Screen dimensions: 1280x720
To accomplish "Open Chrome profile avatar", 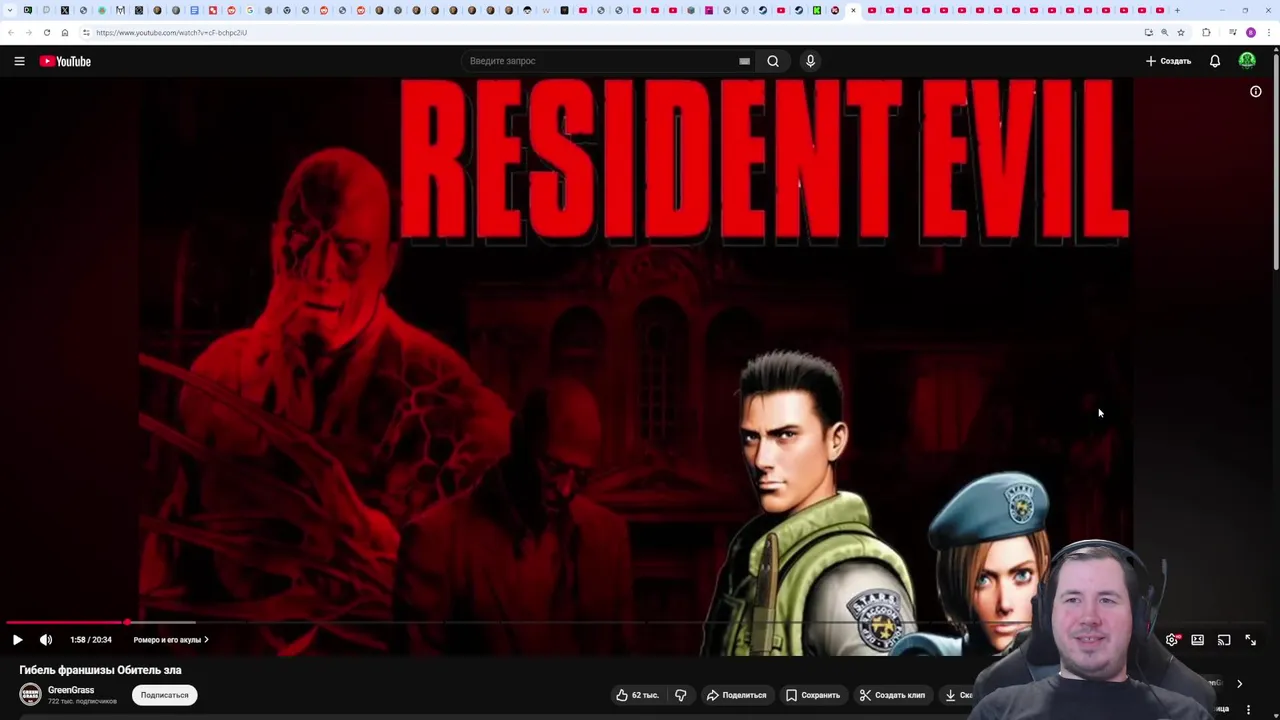I will [x=1251, y=33].
